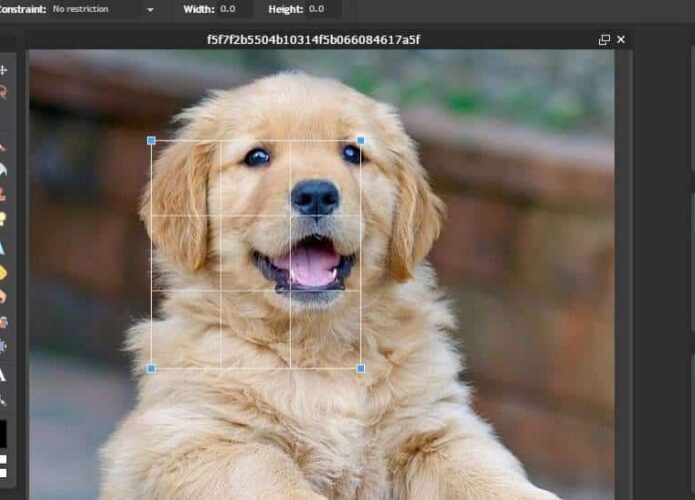Grab the top-left crop handle

(151, 141)
